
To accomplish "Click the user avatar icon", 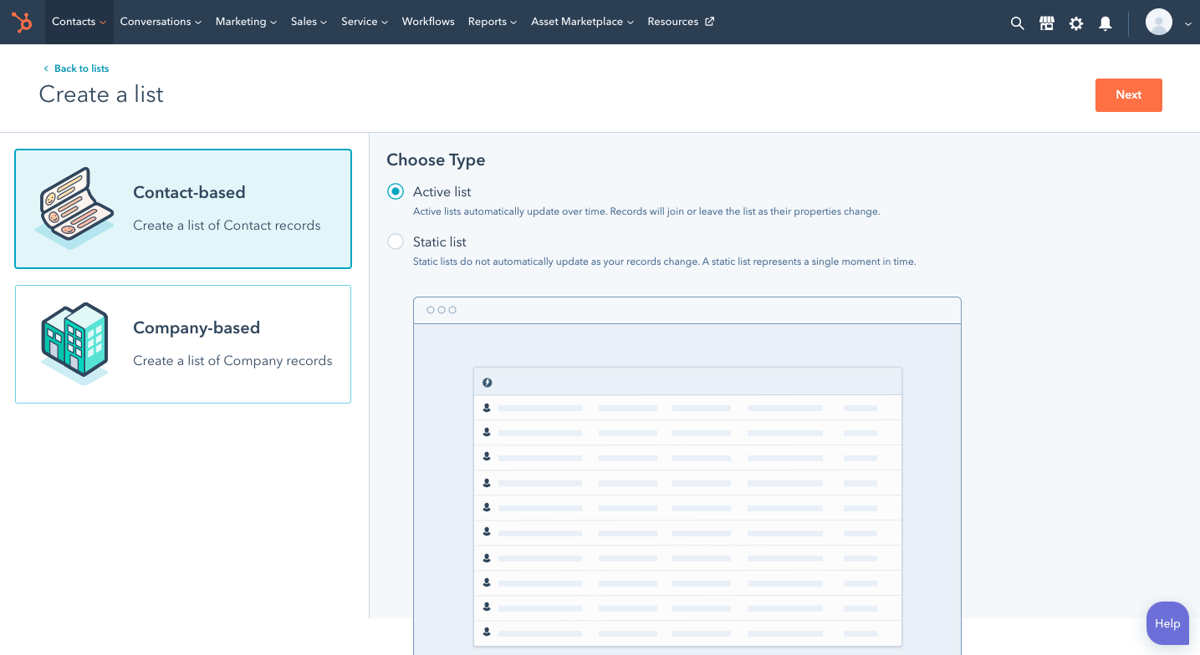I will pyautogui.click(x=1158, y=22).
